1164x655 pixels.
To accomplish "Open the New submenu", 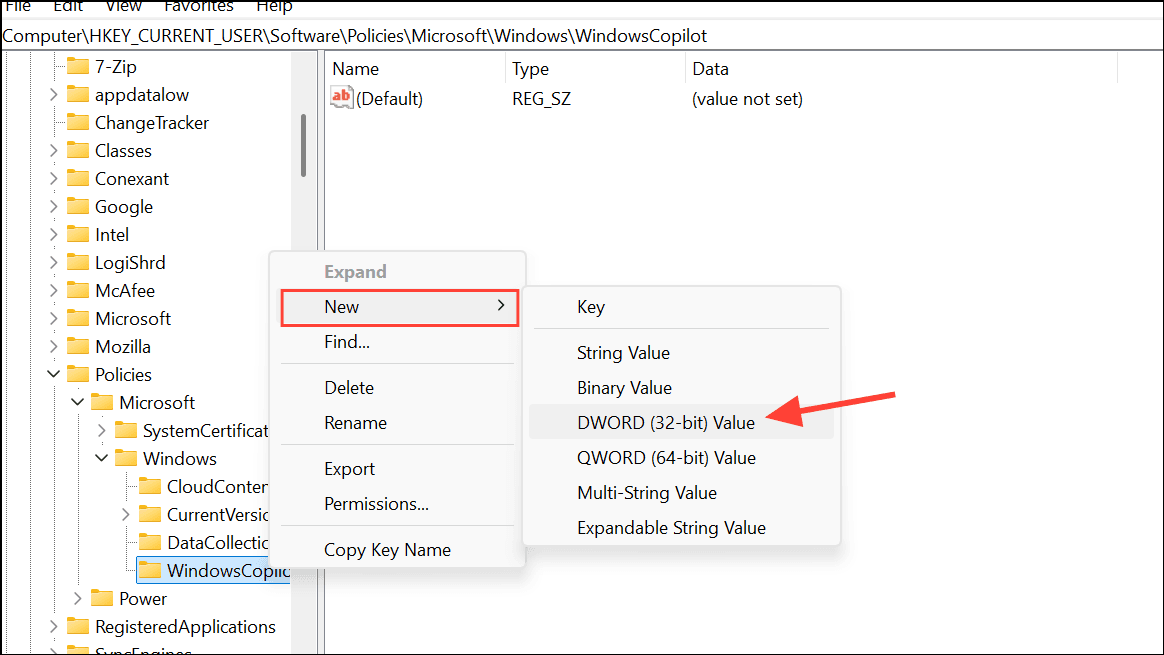I will [x=399, y=307].
